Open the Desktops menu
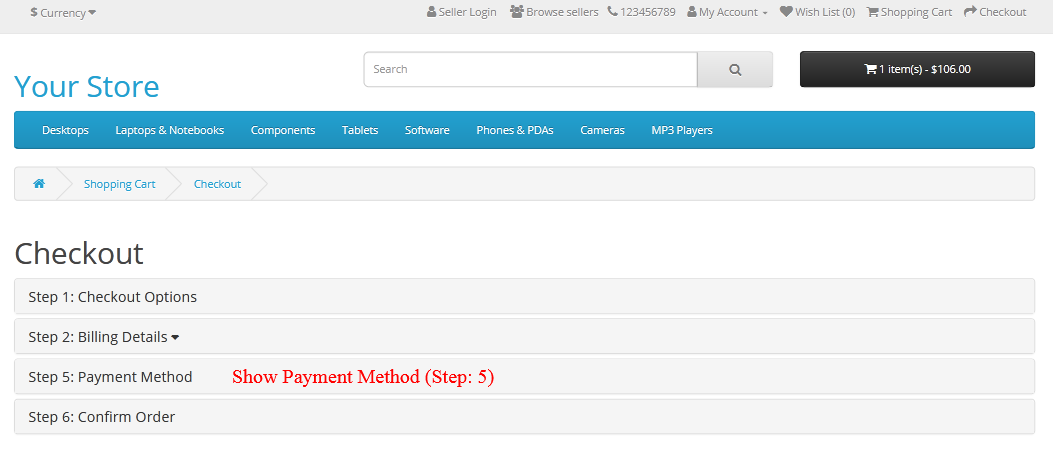Image resolution: width=1053 pixels, height=455 pixels. tap(65, 130)
